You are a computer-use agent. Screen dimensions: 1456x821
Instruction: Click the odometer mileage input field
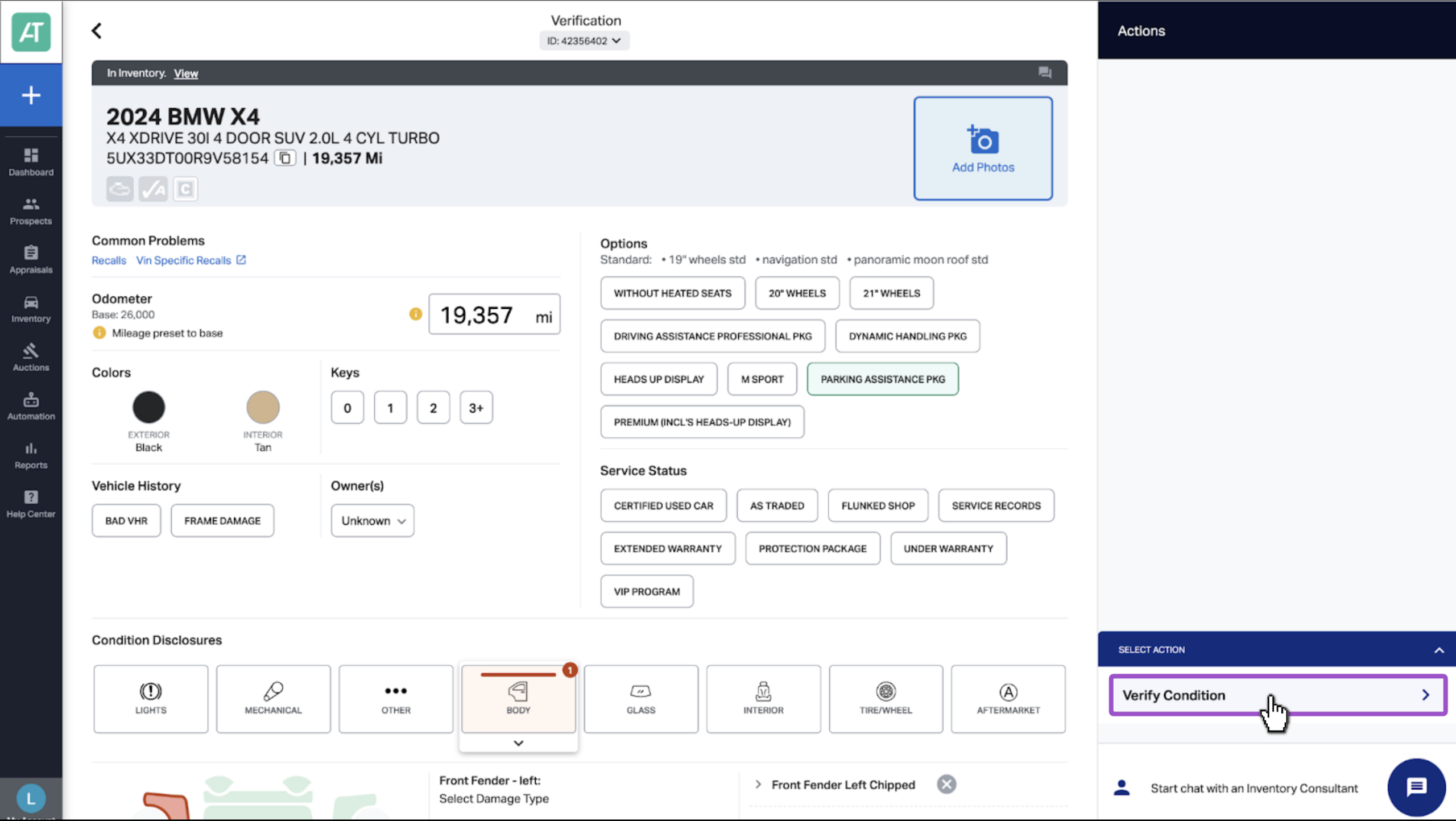(494, 314)
